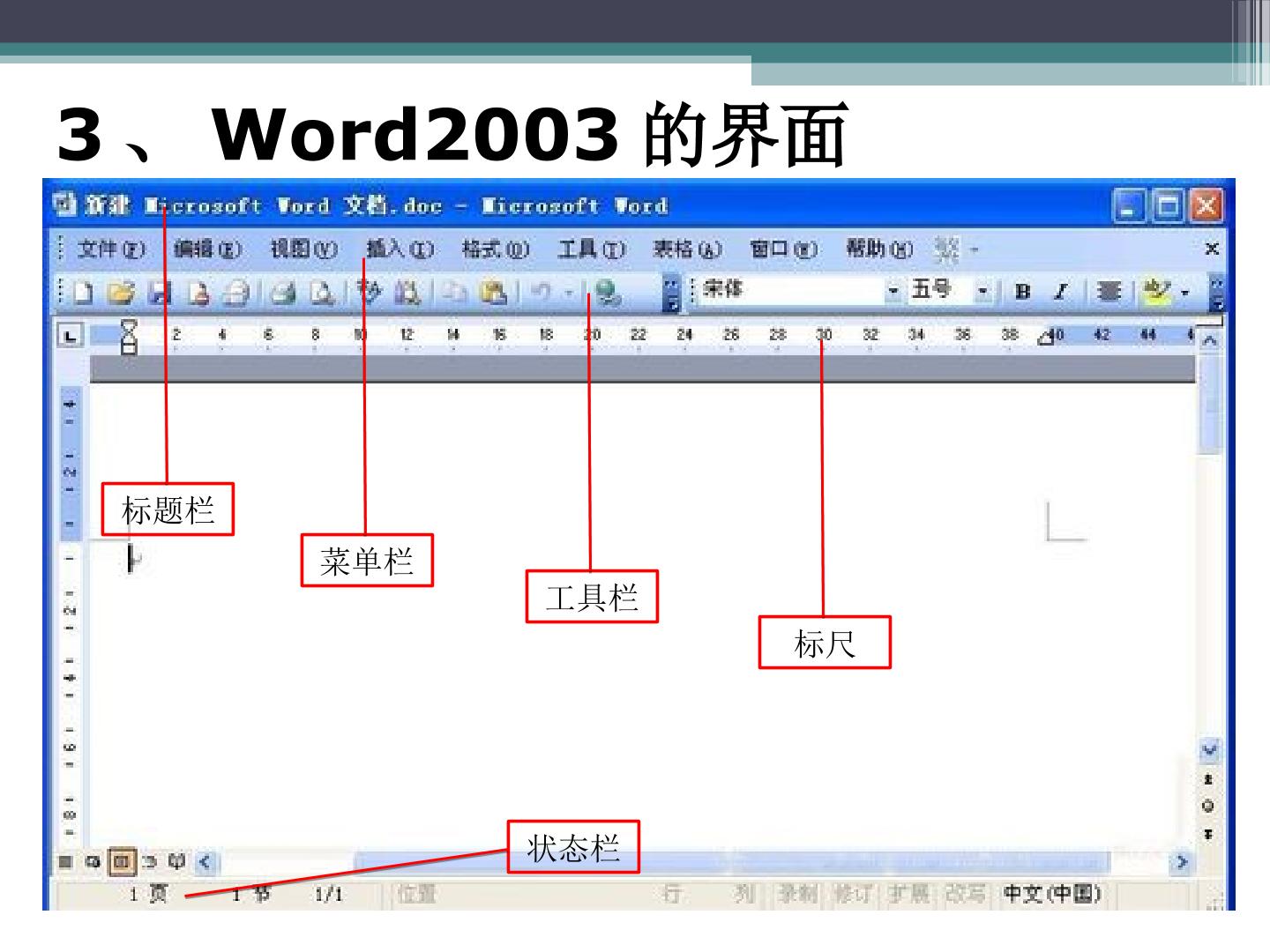Screen dimensions: 1270x952
Task: Click the Permission icon in the toolbar
Action: tap(198, 292)
